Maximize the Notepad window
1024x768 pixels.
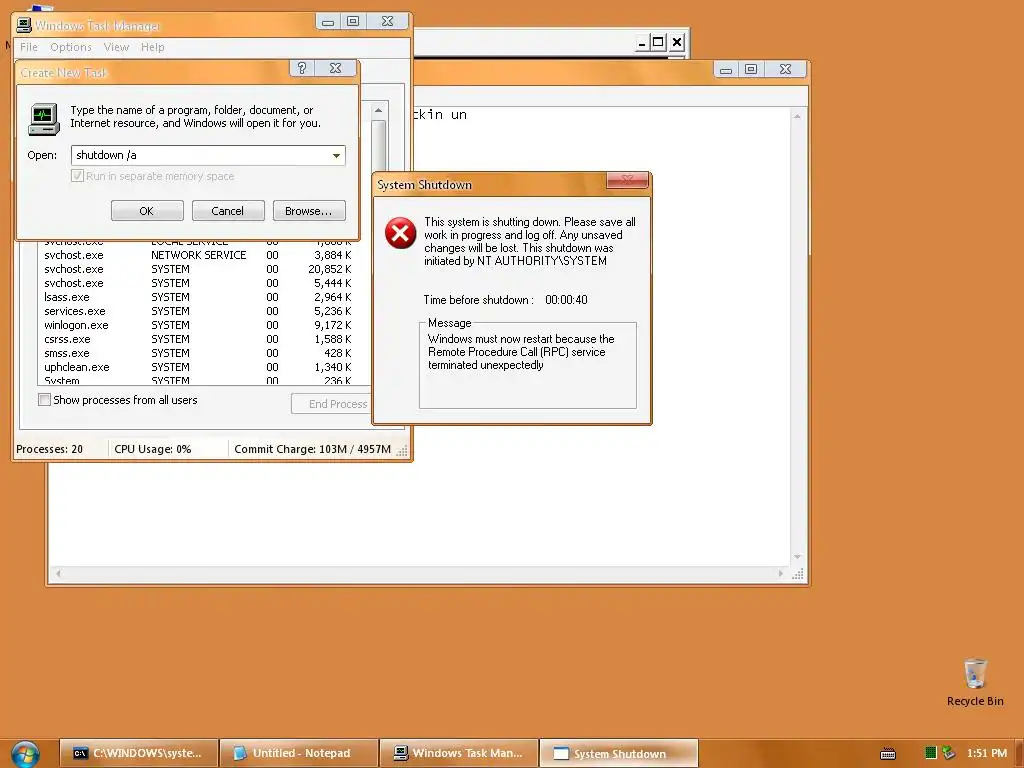(751, 69)
